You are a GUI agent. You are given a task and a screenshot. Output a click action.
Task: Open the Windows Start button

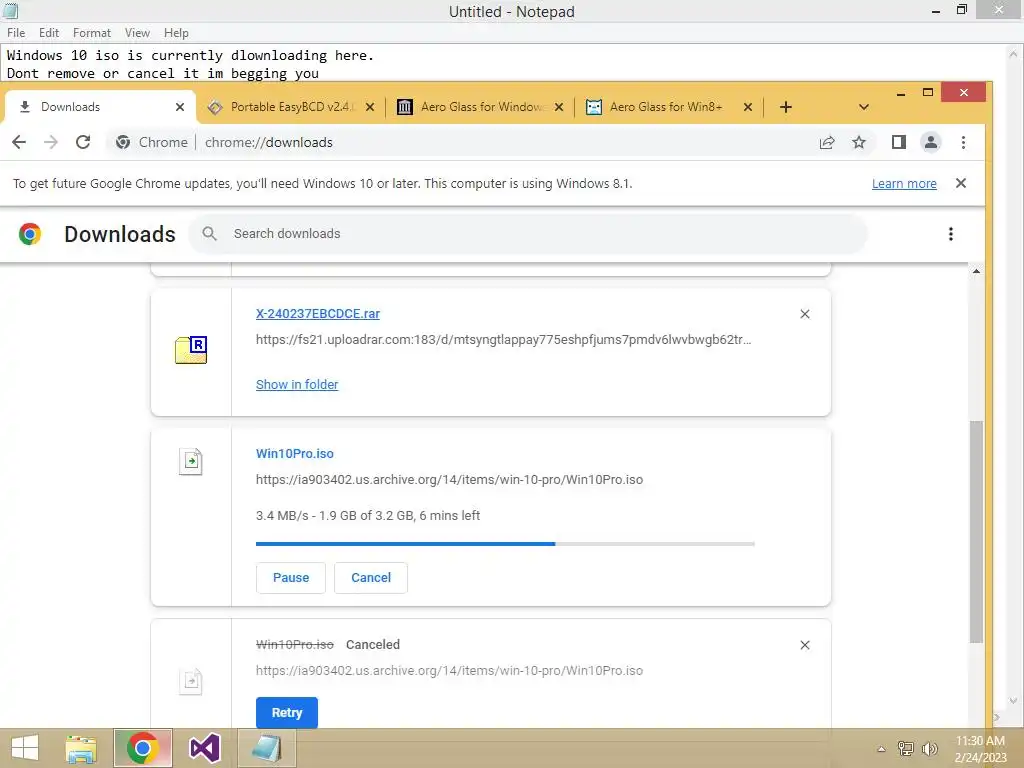click(25, 748)
